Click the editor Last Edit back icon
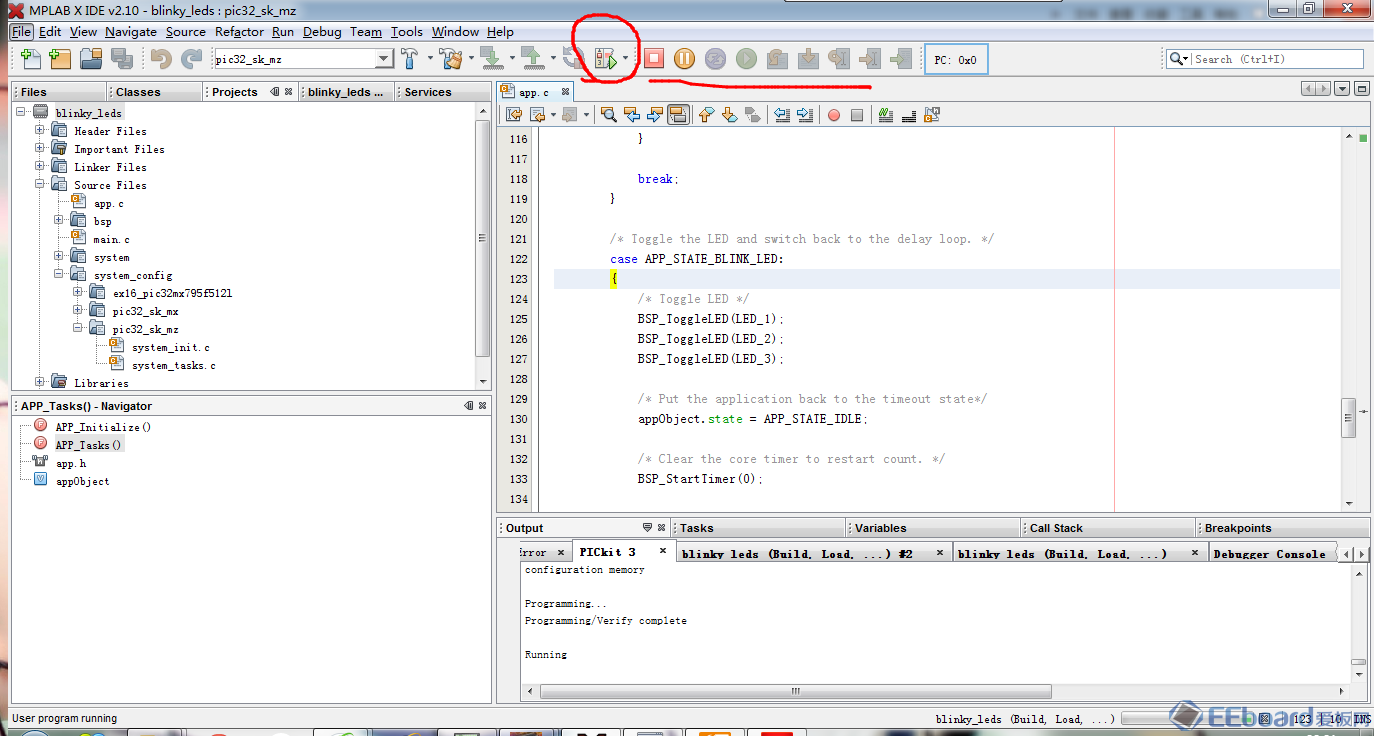 coord(514,115)
